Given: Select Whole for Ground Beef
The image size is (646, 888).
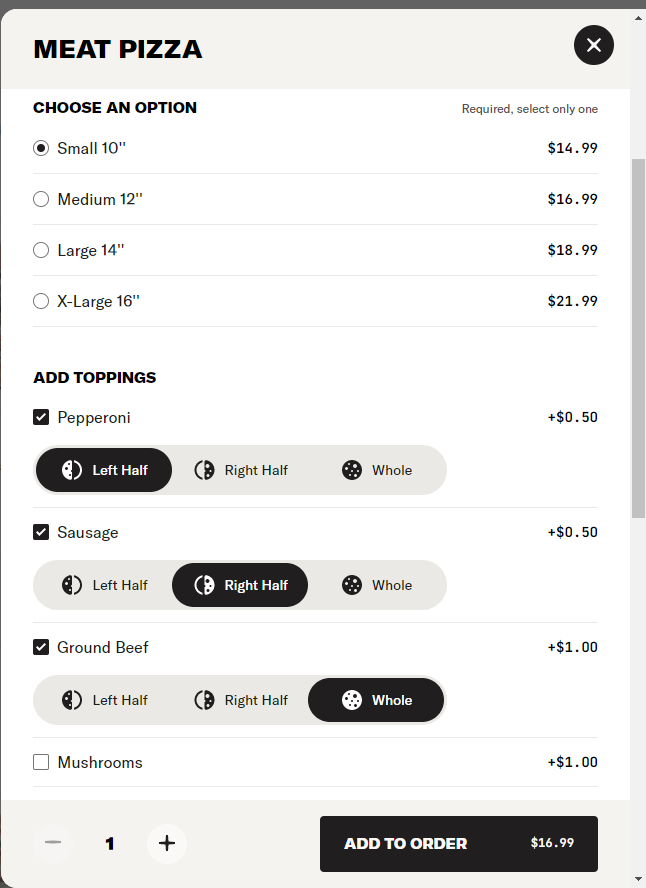Looking at the screenshot, I should coord(376,700).
